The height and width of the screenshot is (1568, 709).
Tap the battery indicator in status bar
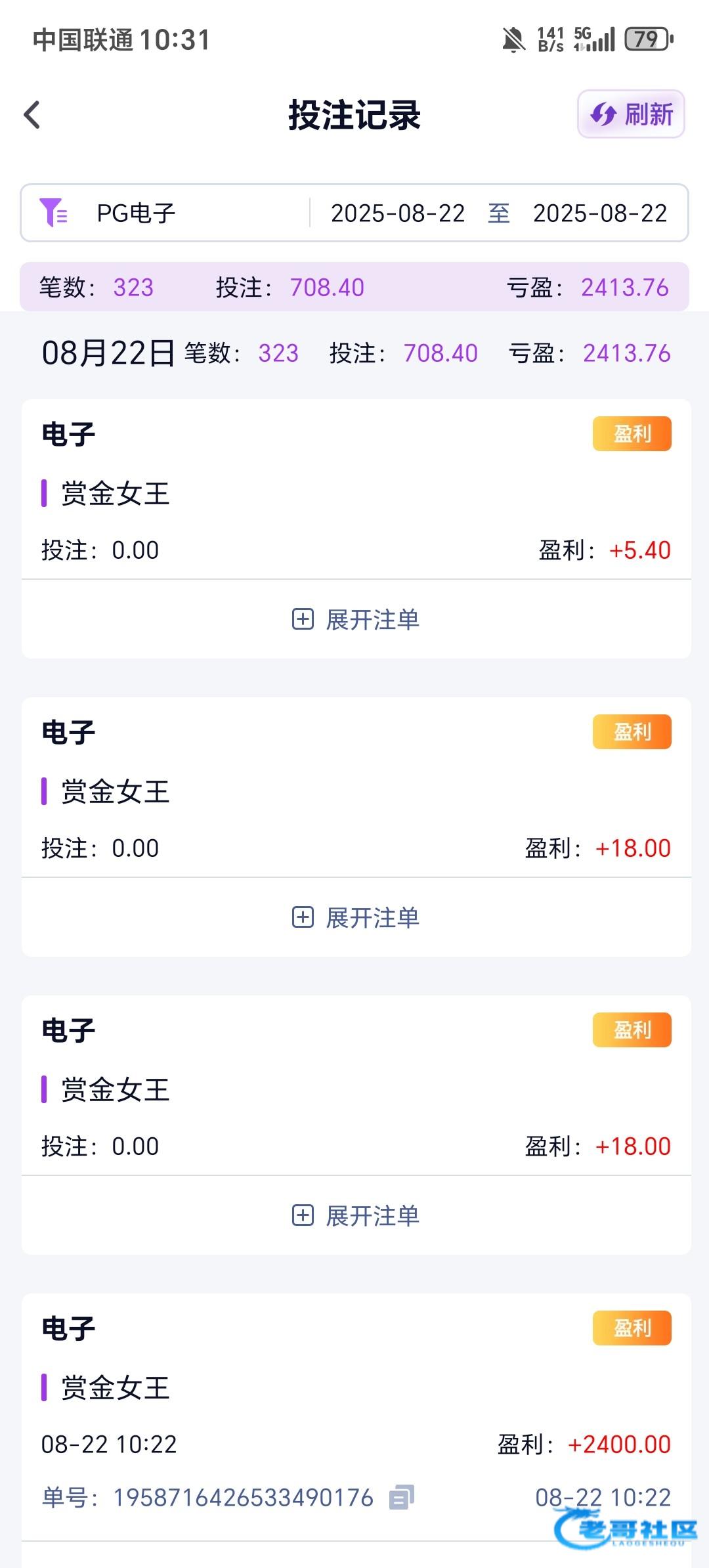649,39
